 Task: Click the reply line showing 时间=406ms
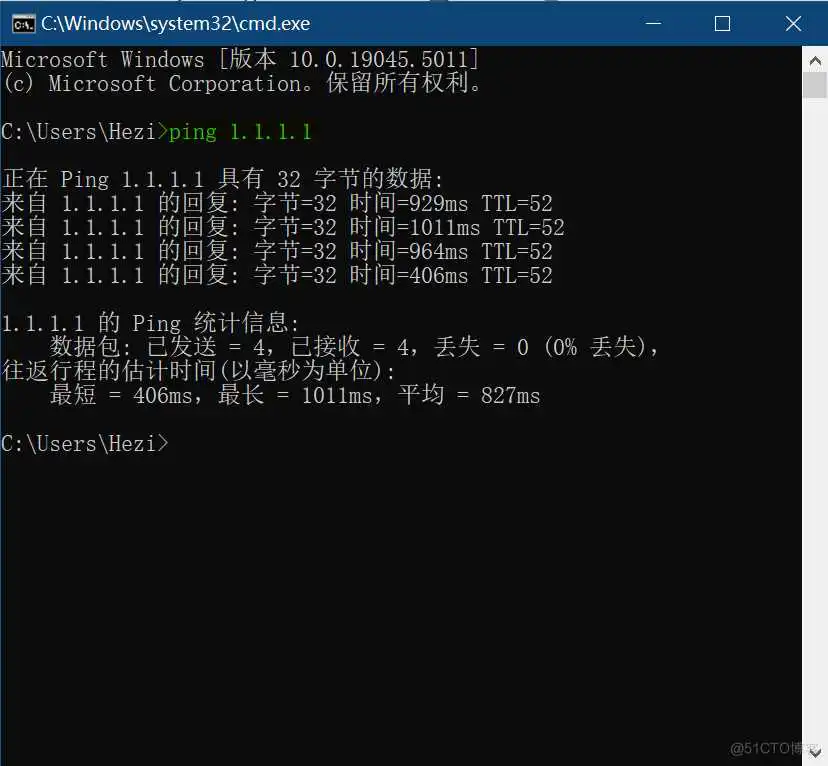tap(277, 276)
